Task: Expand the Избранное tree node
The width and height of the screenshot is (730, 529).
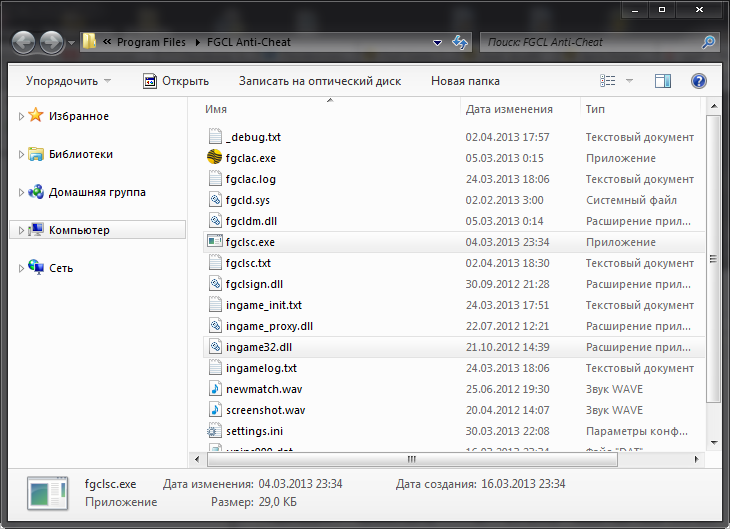Action: coord(21,116)
